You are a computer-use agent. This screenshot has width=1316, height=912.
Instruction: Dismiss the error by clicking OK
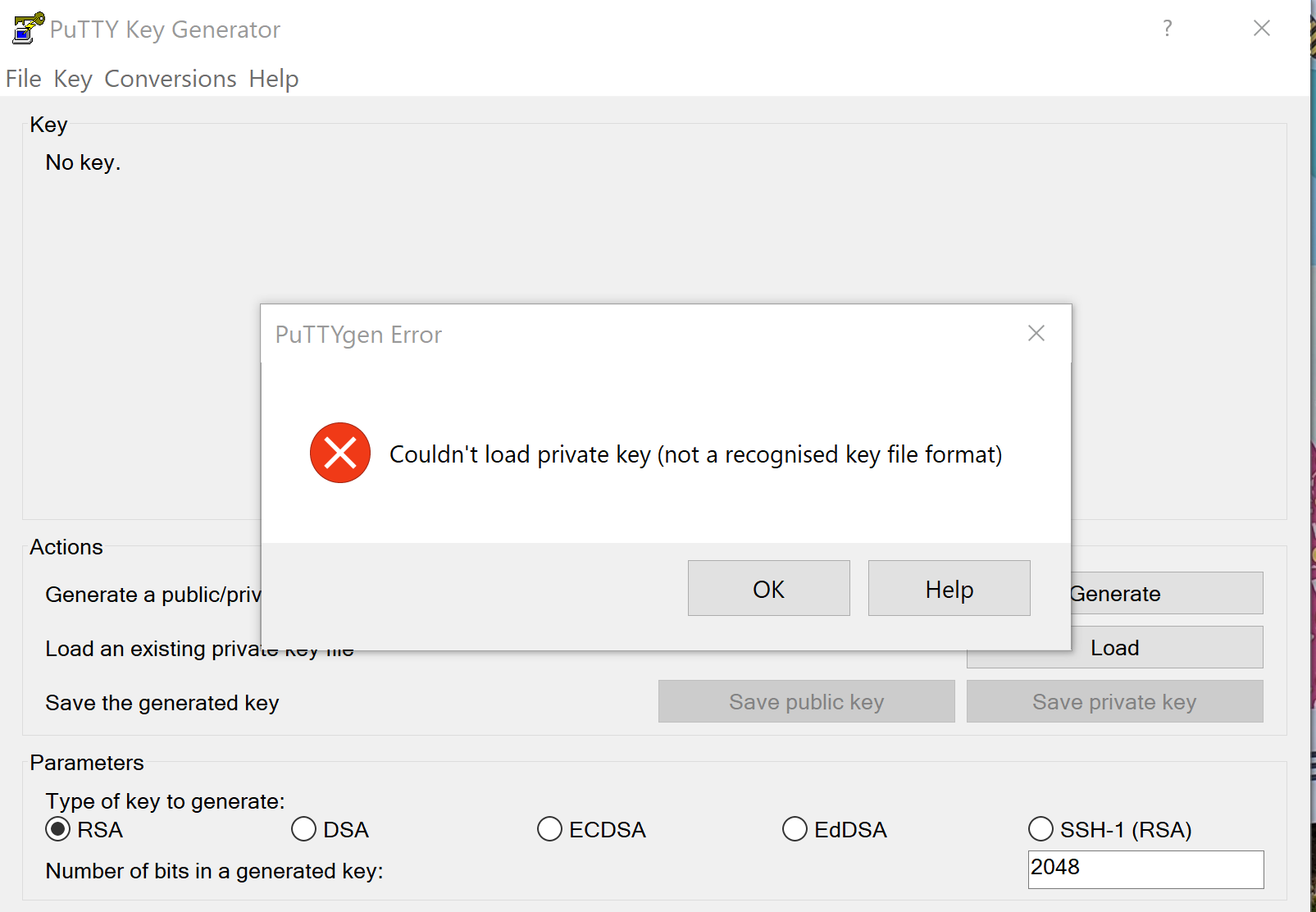coord(767,588)
